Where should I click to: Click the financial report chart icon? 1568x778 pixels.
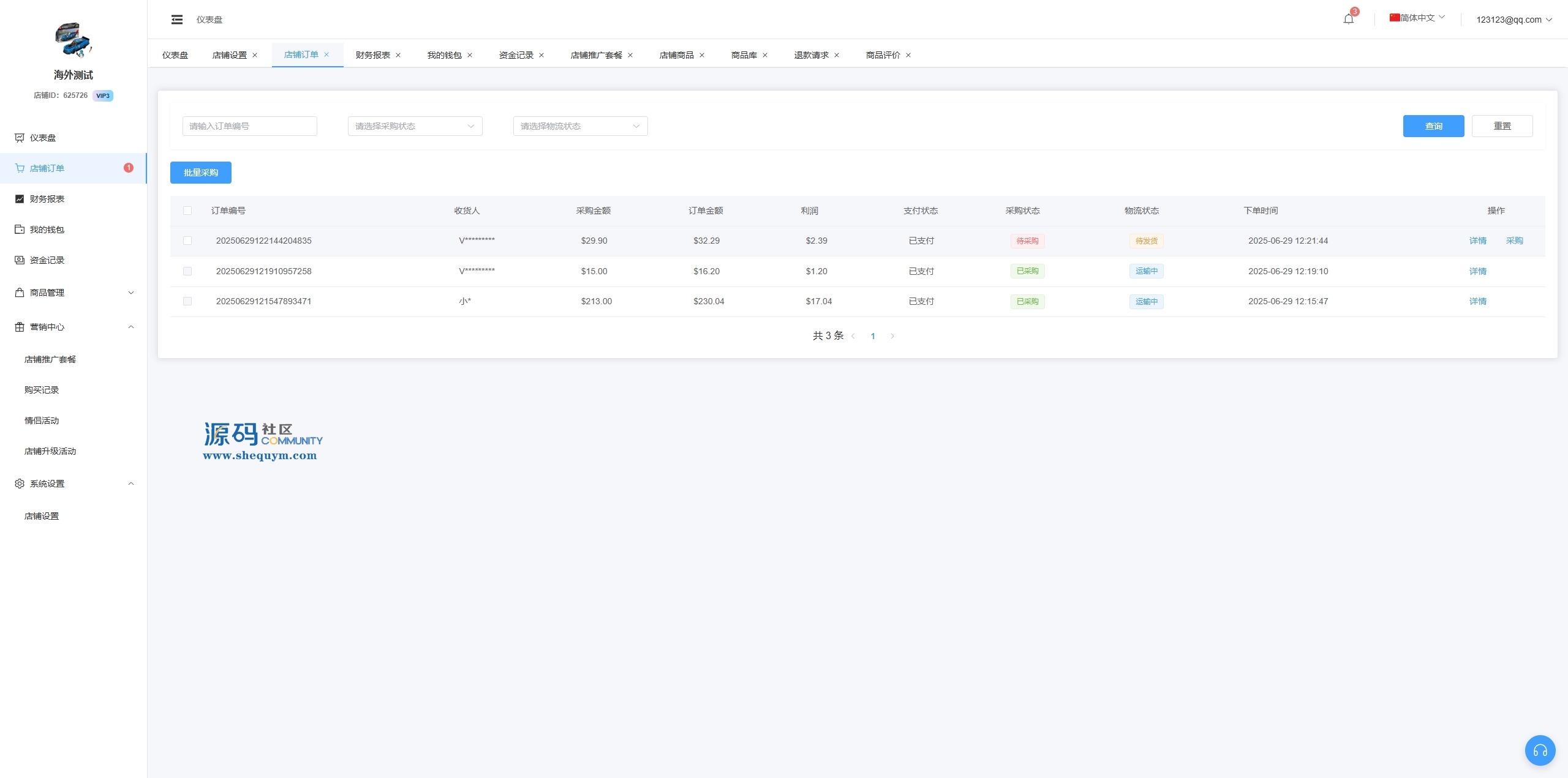click(x=20, y=199)
